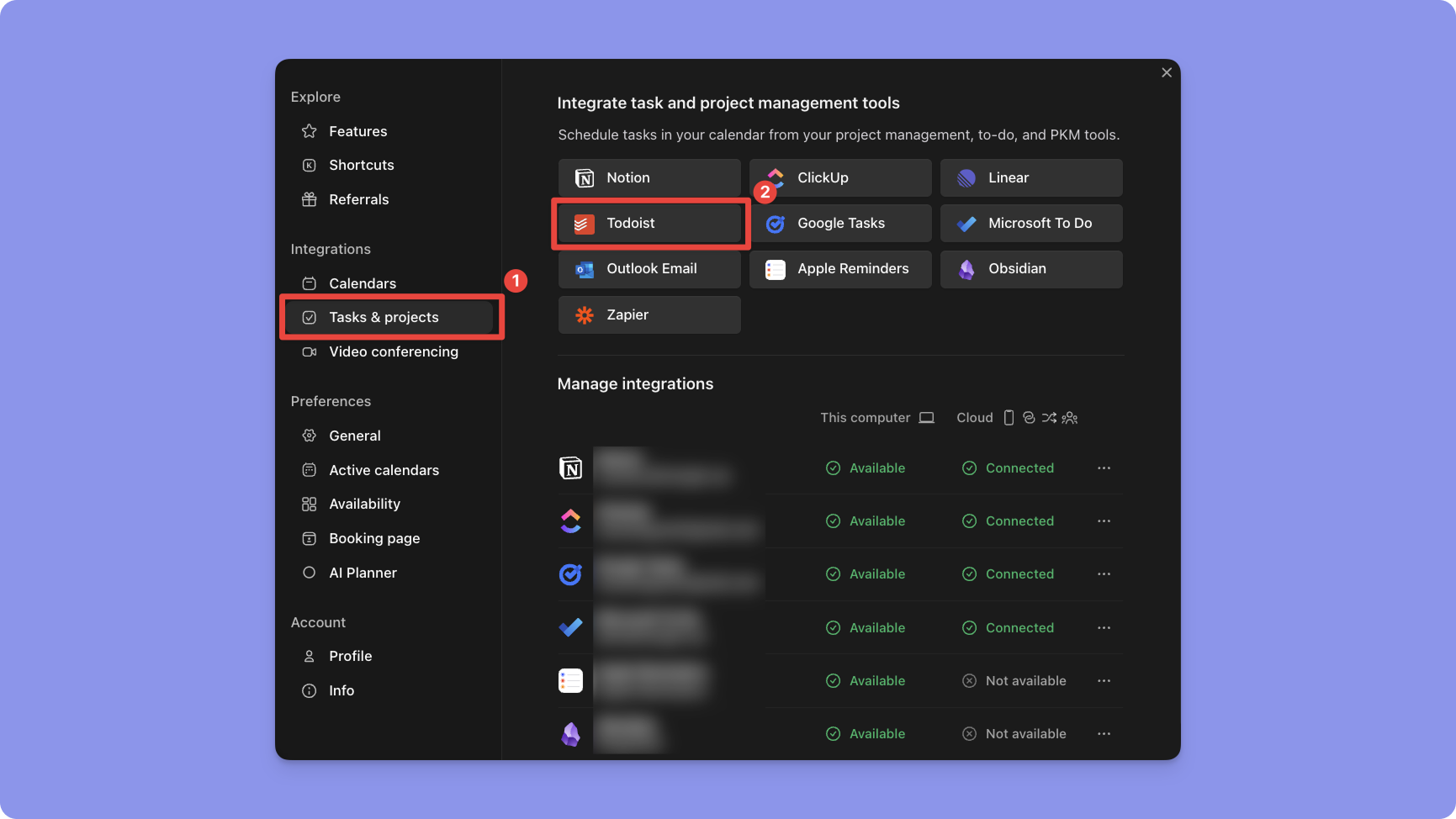This screenshot has height=819, width=1456.
Task: Click the ClickUp icon in Manage integrations
Action: click(x=571, y=521)
